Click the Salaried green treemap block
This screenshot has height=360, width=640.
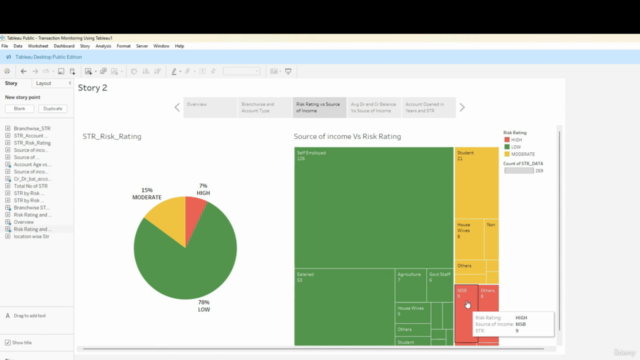pyautogui.click(x=344, y=307)
